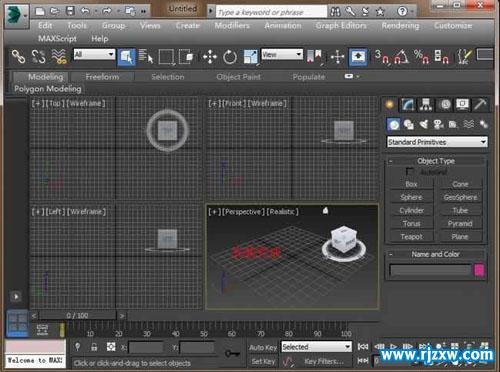Toggle Percent Snap

[x=421, y=57]
